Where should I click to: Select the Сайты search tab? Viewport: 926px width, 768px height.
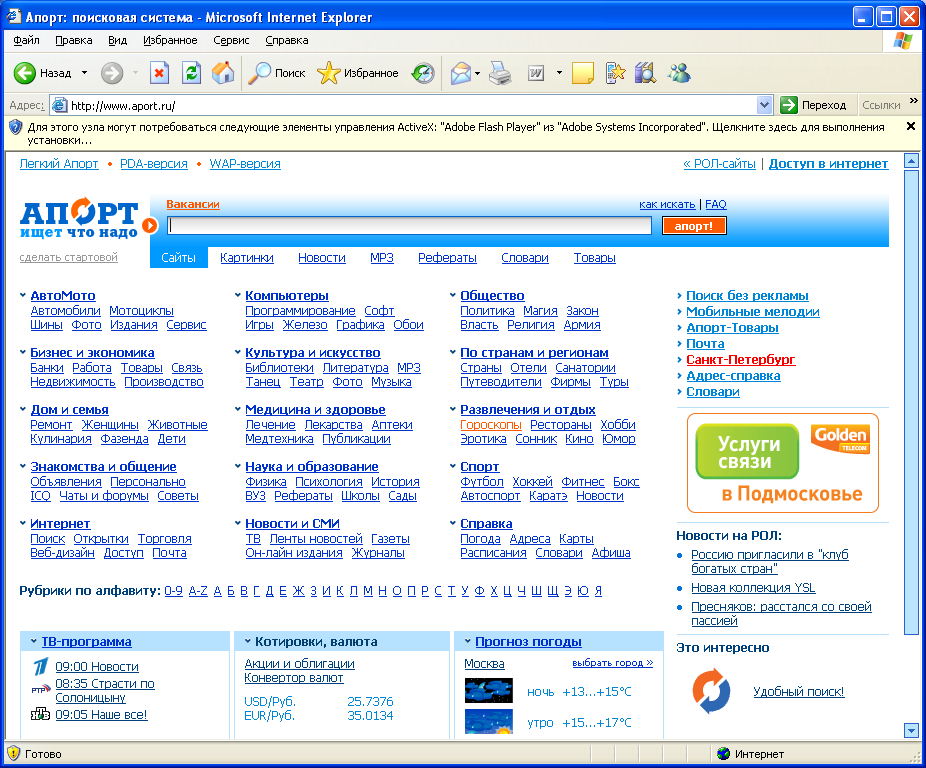(x=178, y=258)
